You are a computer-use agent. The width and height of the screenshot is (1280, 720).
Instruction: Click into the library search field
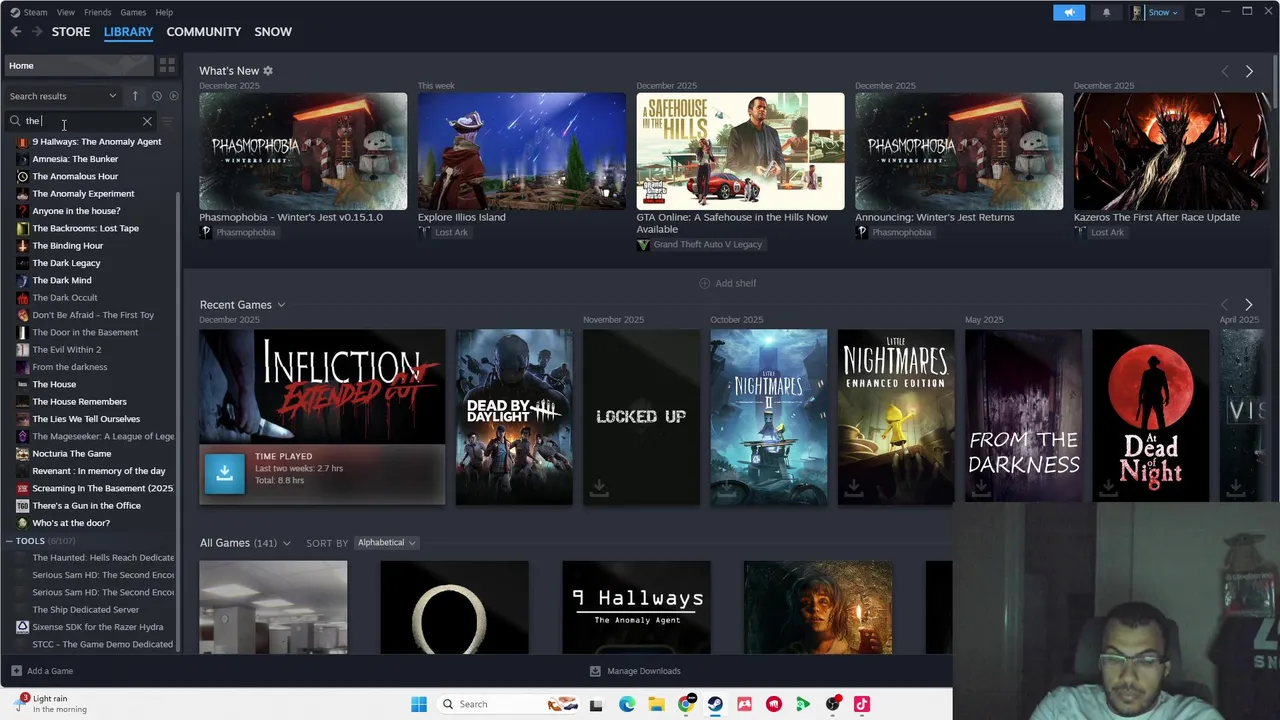click(80, 121)
